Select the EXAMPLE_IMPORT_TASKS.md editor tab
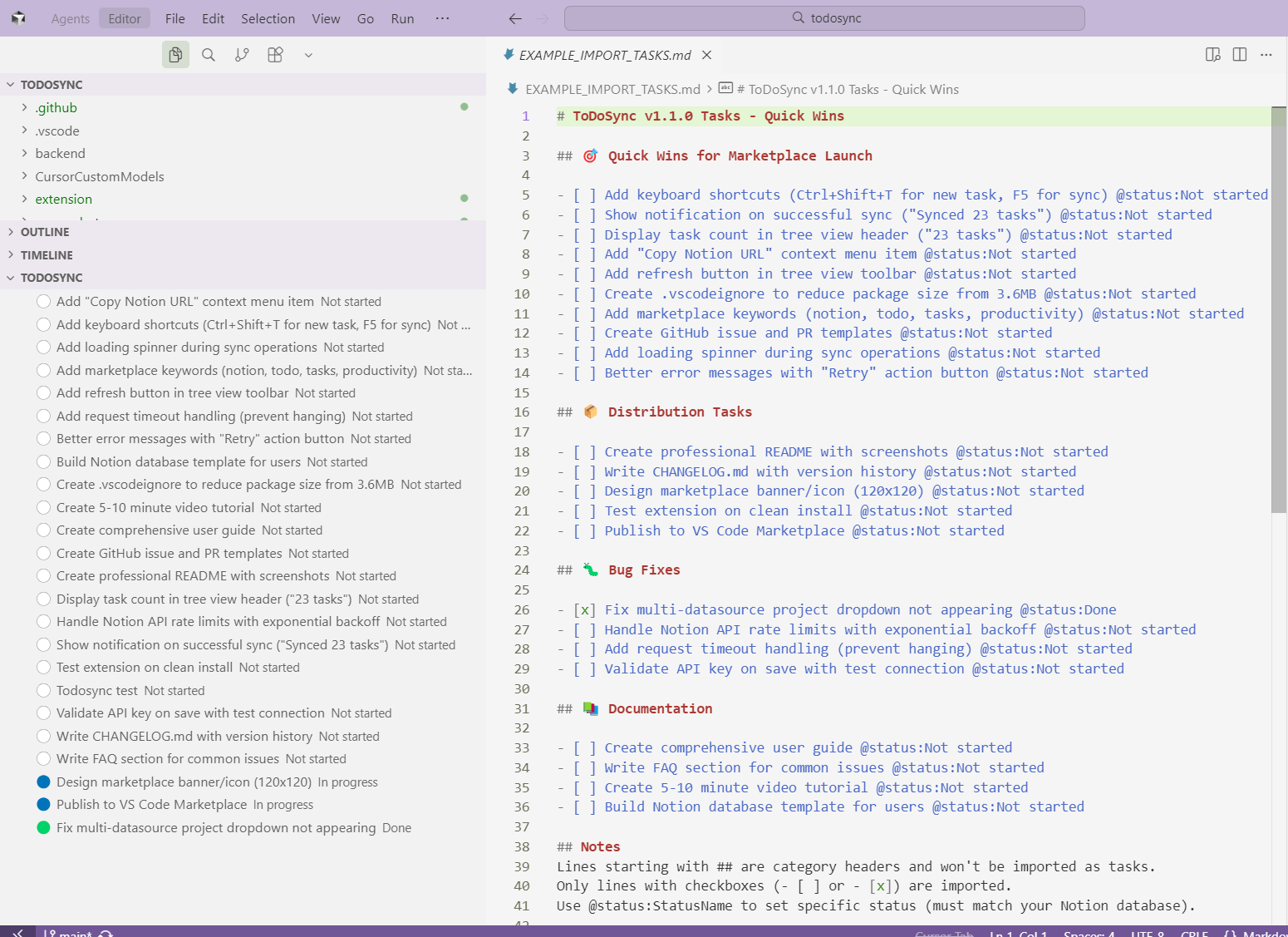Image resolution: width=1288 pixels, height=937 pixels. click(607, 55)
